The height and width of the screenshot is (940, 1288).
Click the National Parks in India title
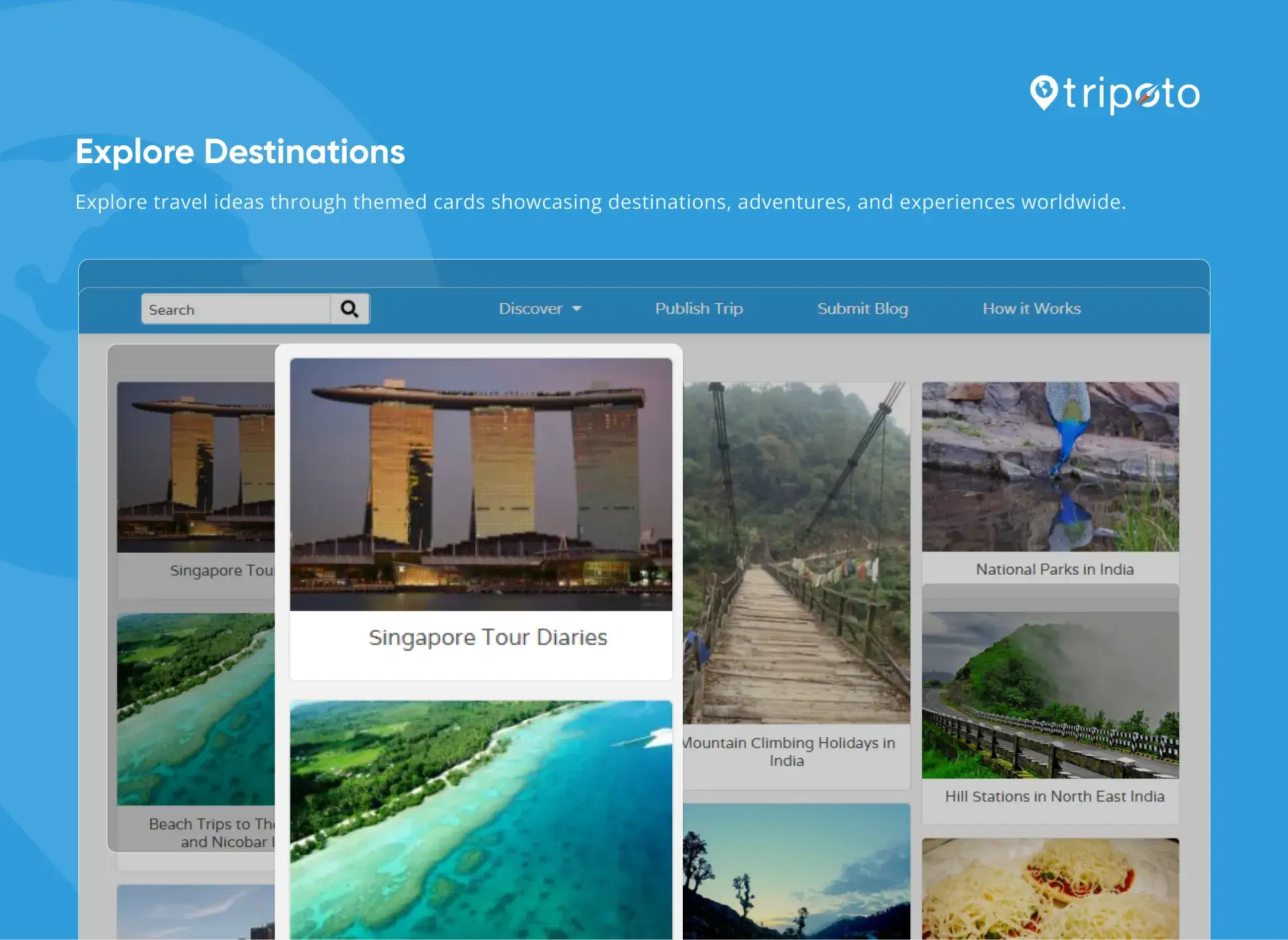pos(1055,569)
